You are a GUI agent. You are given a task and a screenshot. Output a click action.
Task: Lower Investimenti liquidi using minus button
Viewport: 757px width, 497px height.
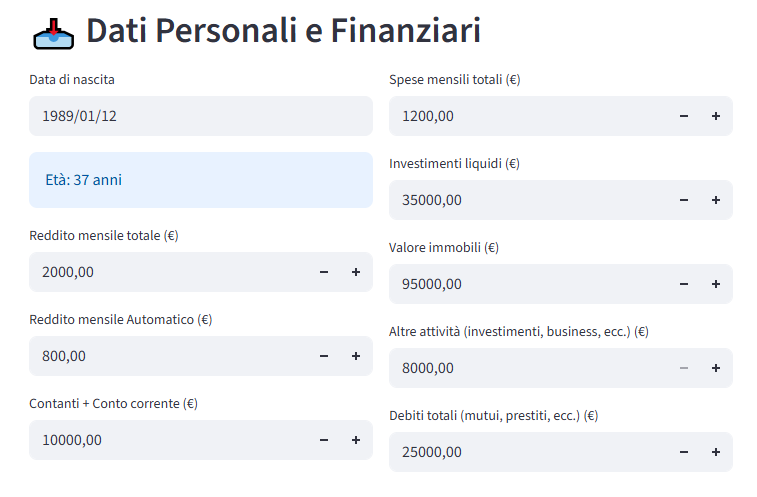683,200
